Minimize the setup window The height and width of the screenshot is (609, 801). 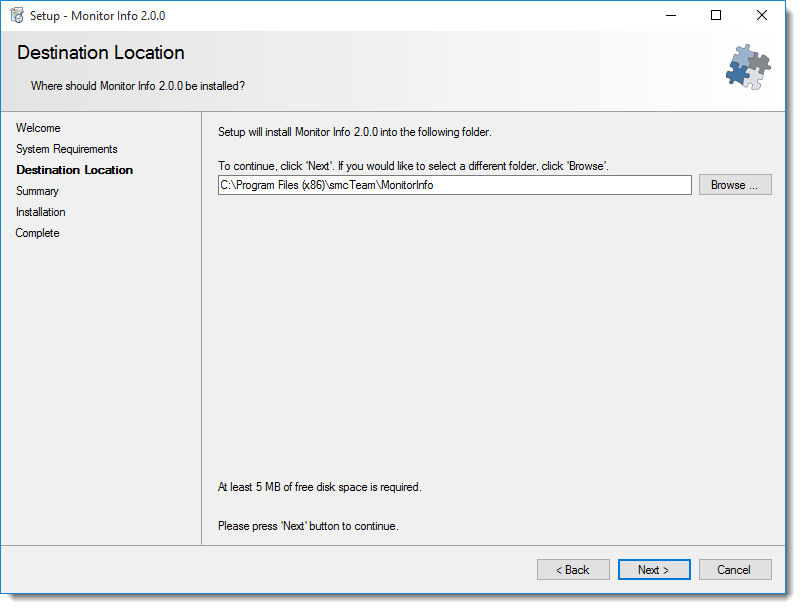click(671, 15)
